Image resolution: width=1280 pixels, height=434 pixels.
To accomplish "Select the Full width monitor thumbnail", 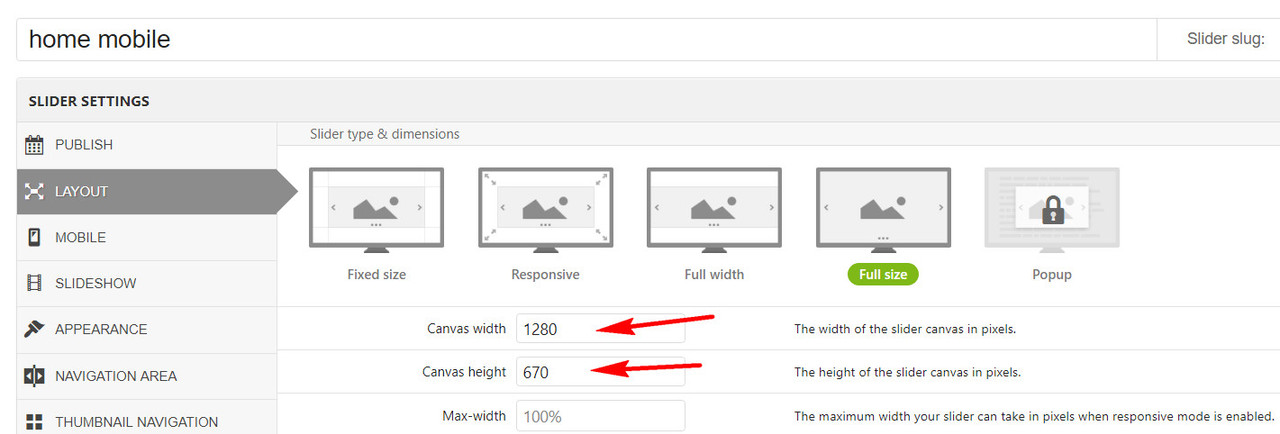I will (714, 211).
